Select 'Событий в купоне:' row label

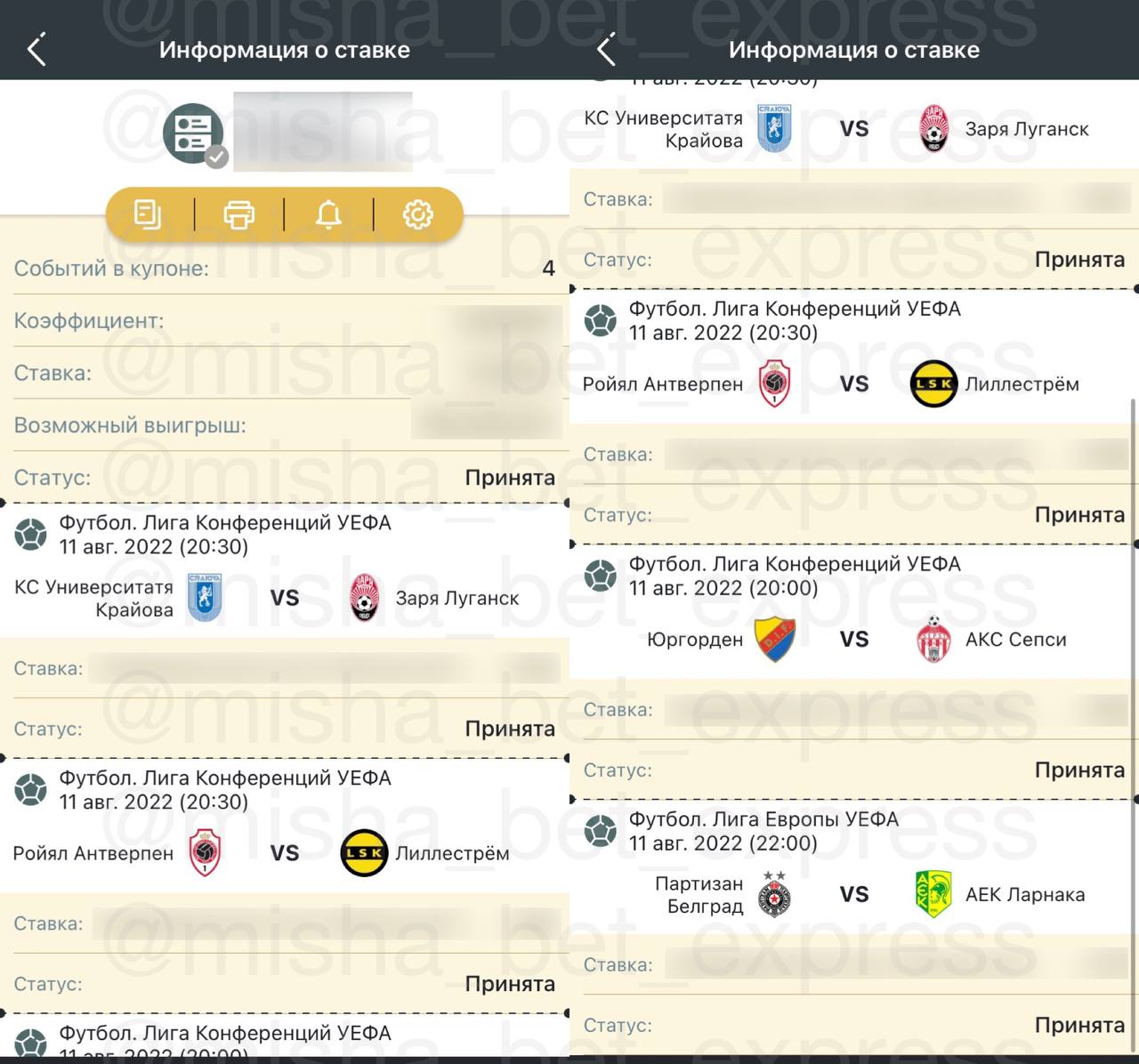pos(111,269)
